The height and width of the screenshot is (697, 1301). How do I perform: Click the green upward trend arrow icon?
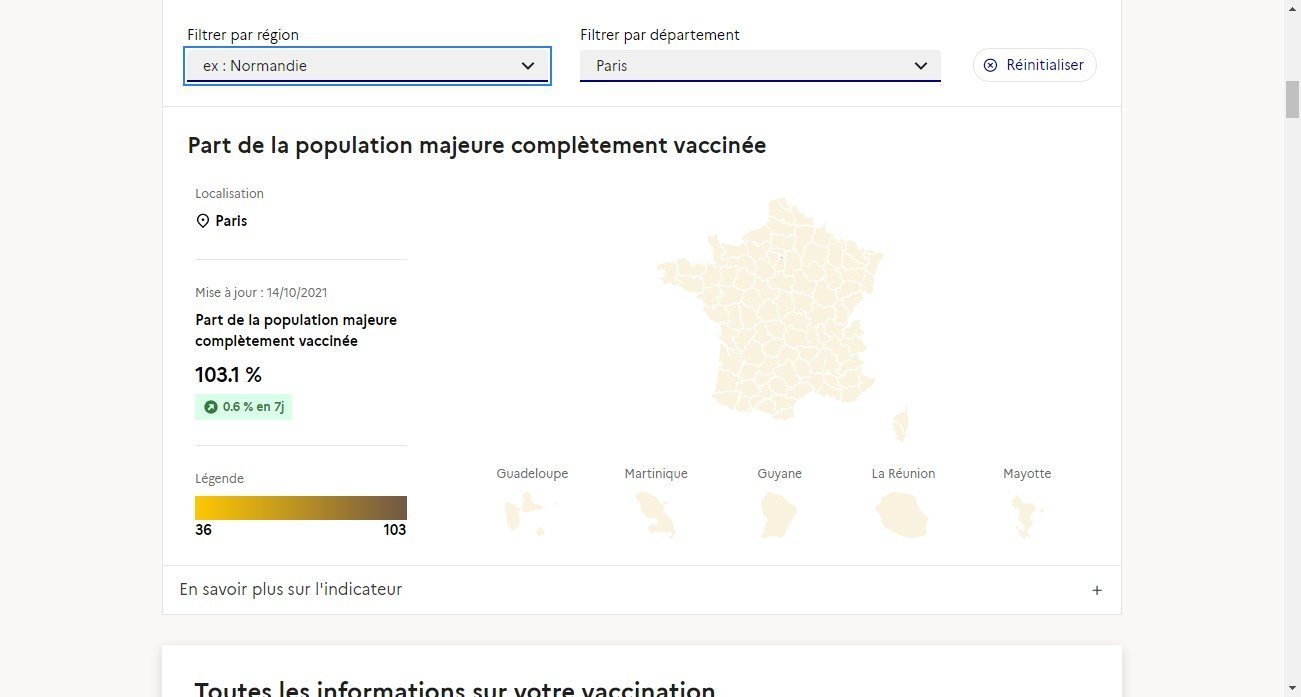[210, 407]
